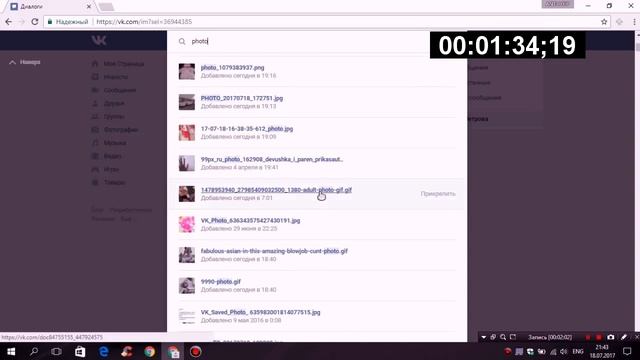Screen dimensions: 640x360
Task: Click the volume icon in the system tray
Action: tap(564, 351)
